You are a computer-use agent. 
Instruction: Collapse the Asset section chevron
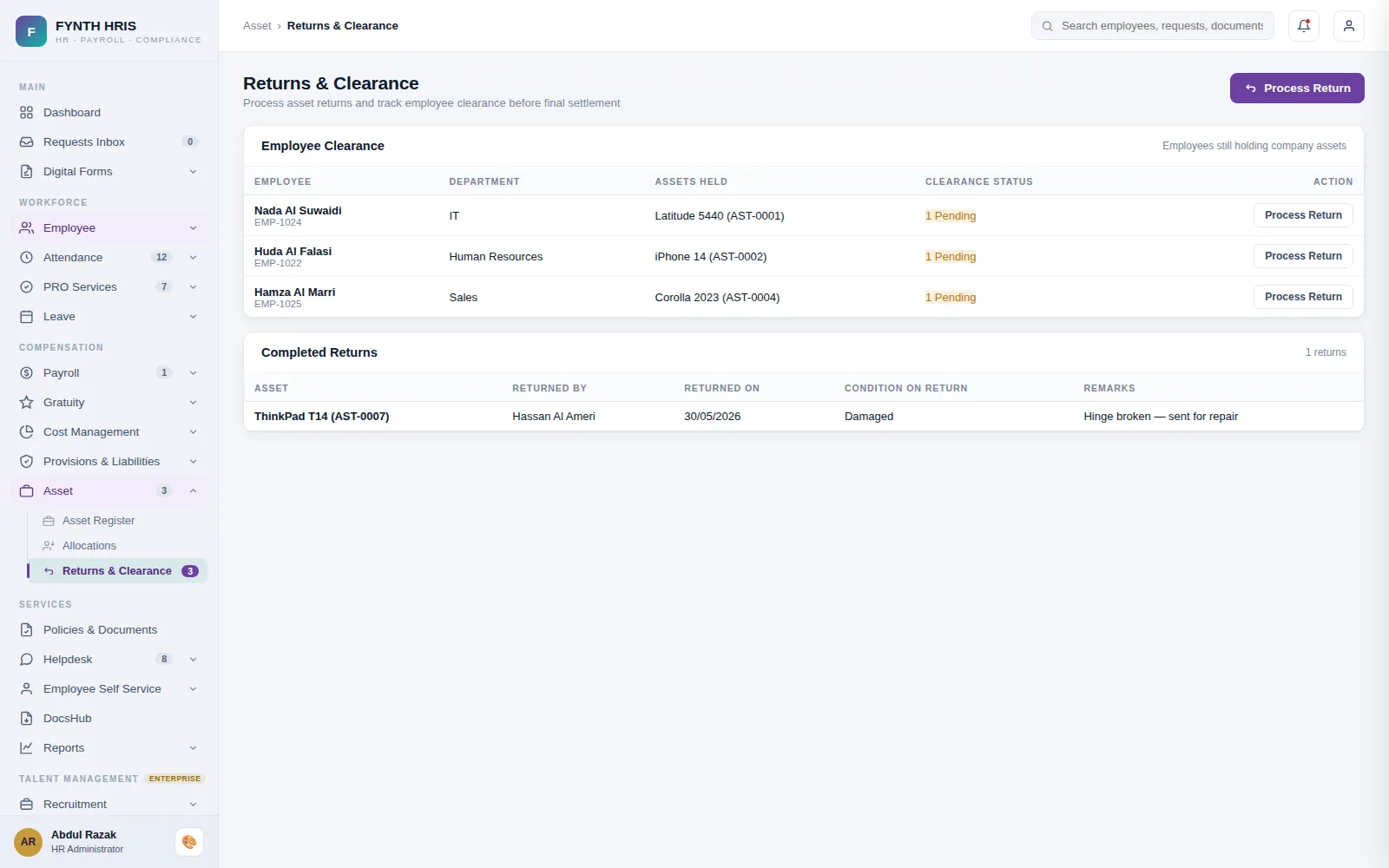pyautogui.click(x=193, y=491)
